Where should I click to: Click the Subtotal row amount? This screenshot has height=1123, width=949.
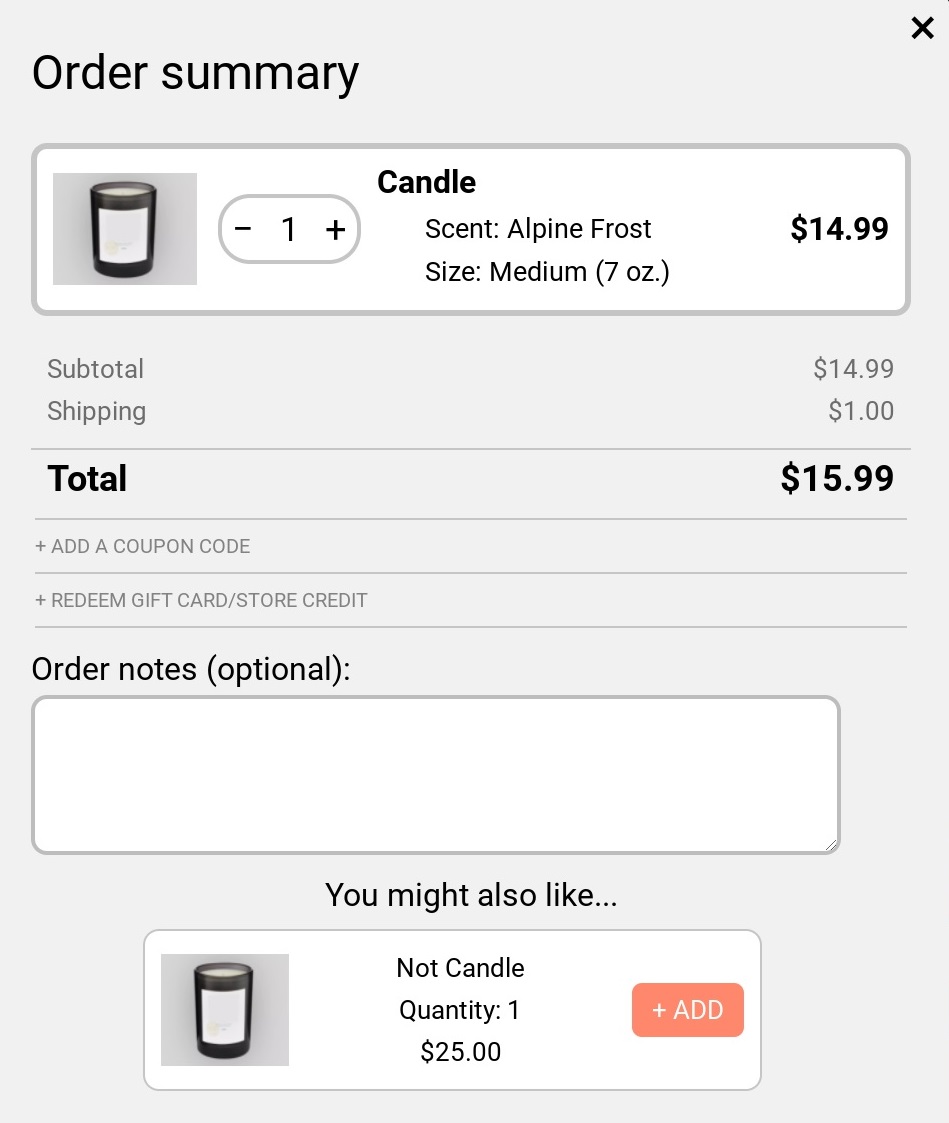pyautogui.click(x=853, y=369)
